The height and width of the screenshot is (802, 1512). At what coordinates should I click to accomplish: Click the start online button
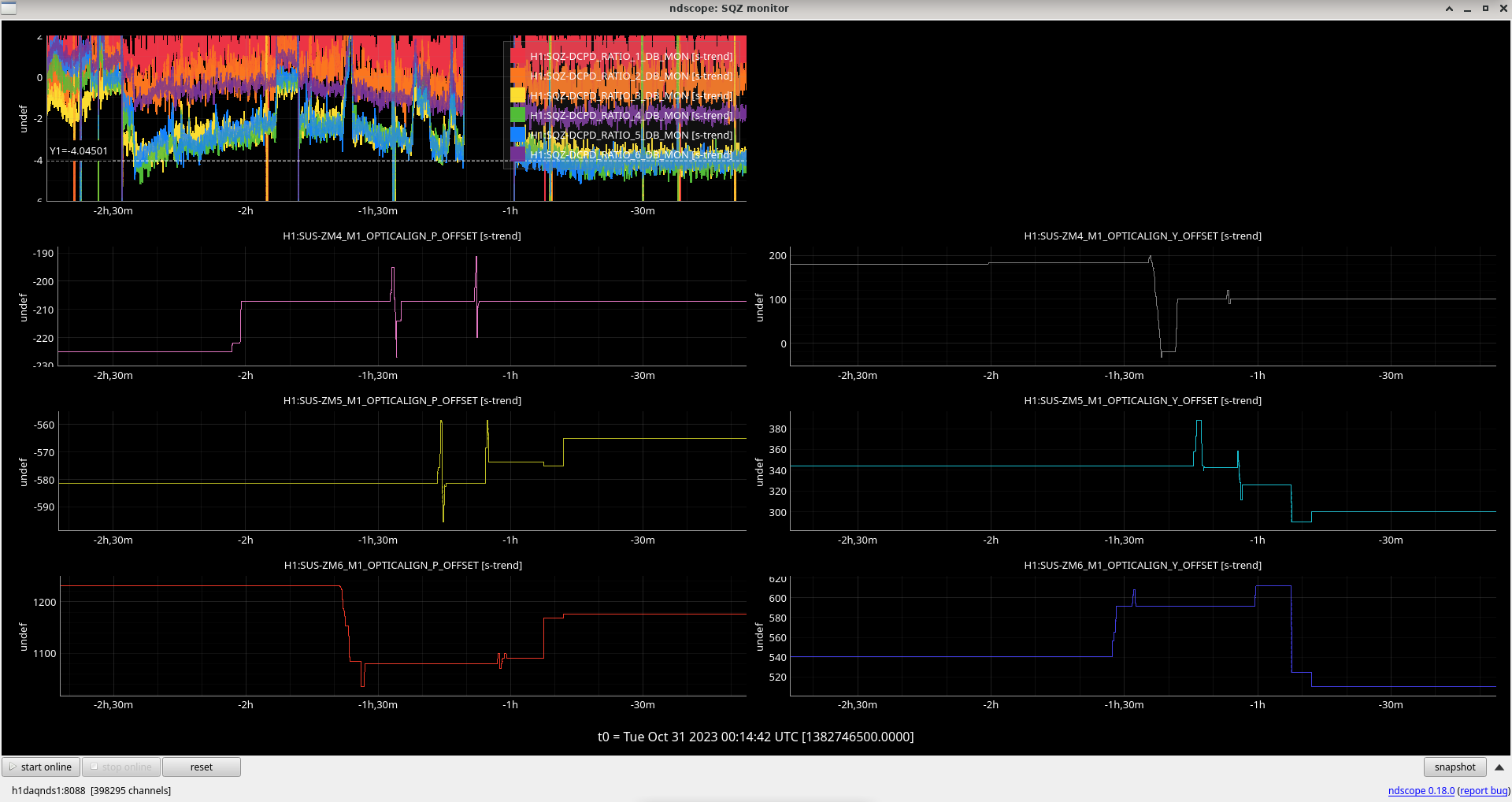(x=41, y=767)
